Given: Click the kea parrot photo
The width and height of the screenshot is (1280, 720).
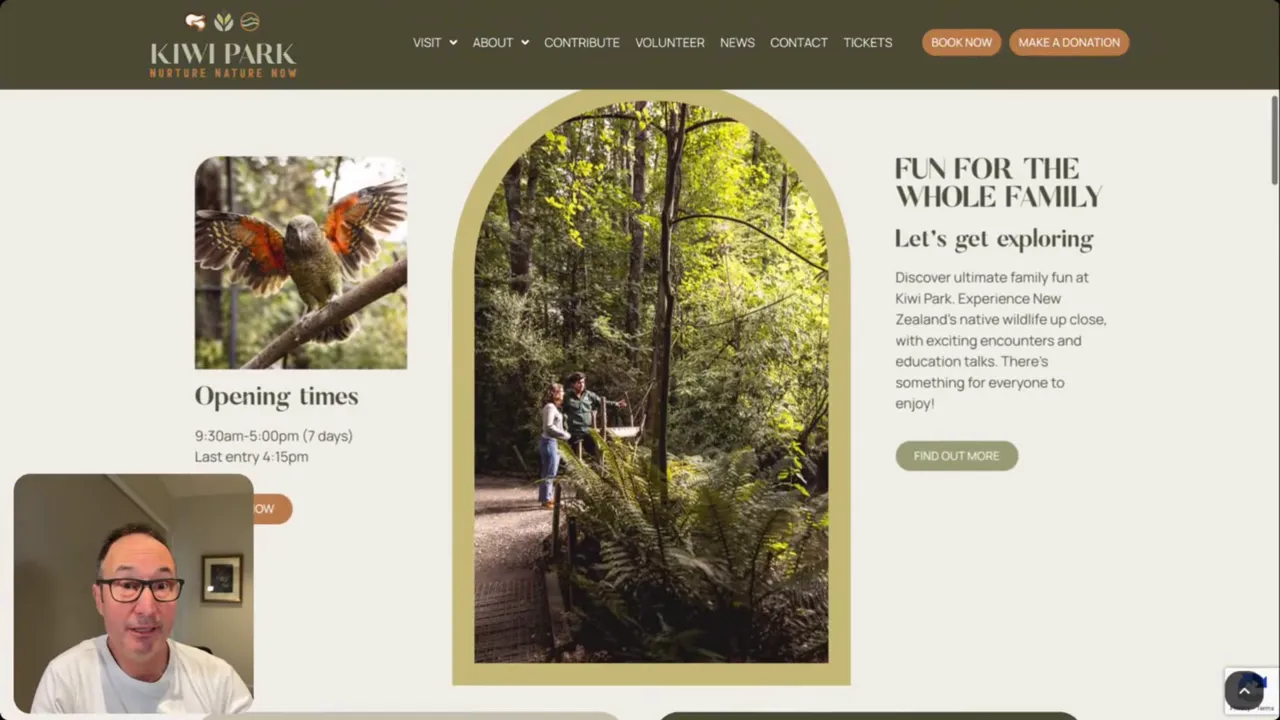Looking at the screenshot, I should point(301,263).
